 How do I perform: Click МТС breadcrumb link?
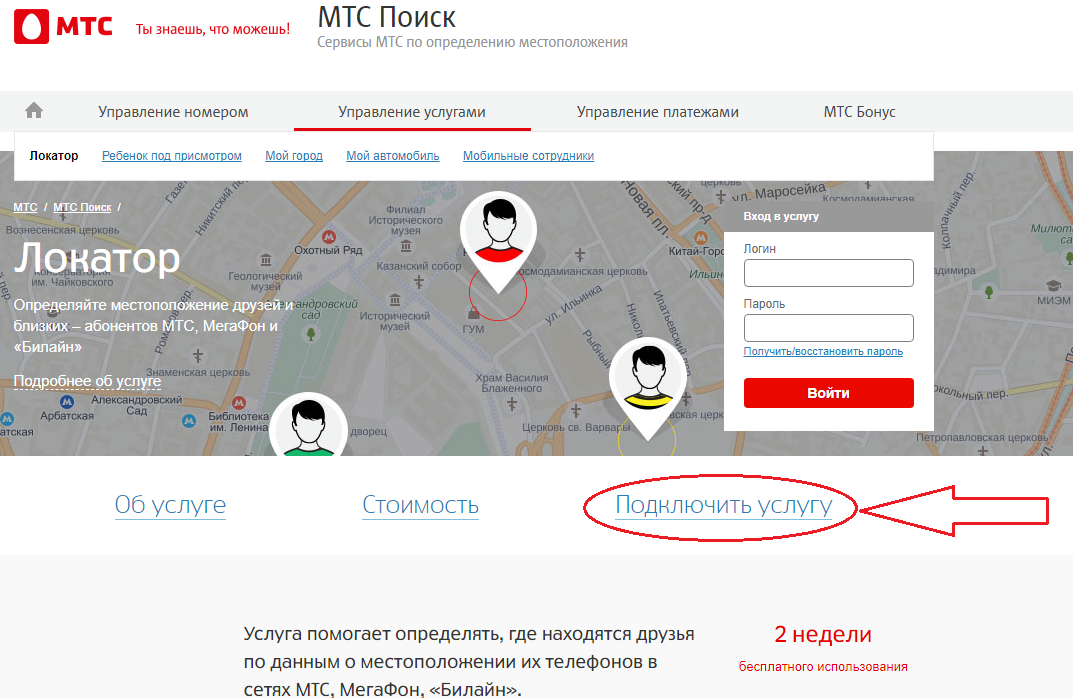[25, 207]
